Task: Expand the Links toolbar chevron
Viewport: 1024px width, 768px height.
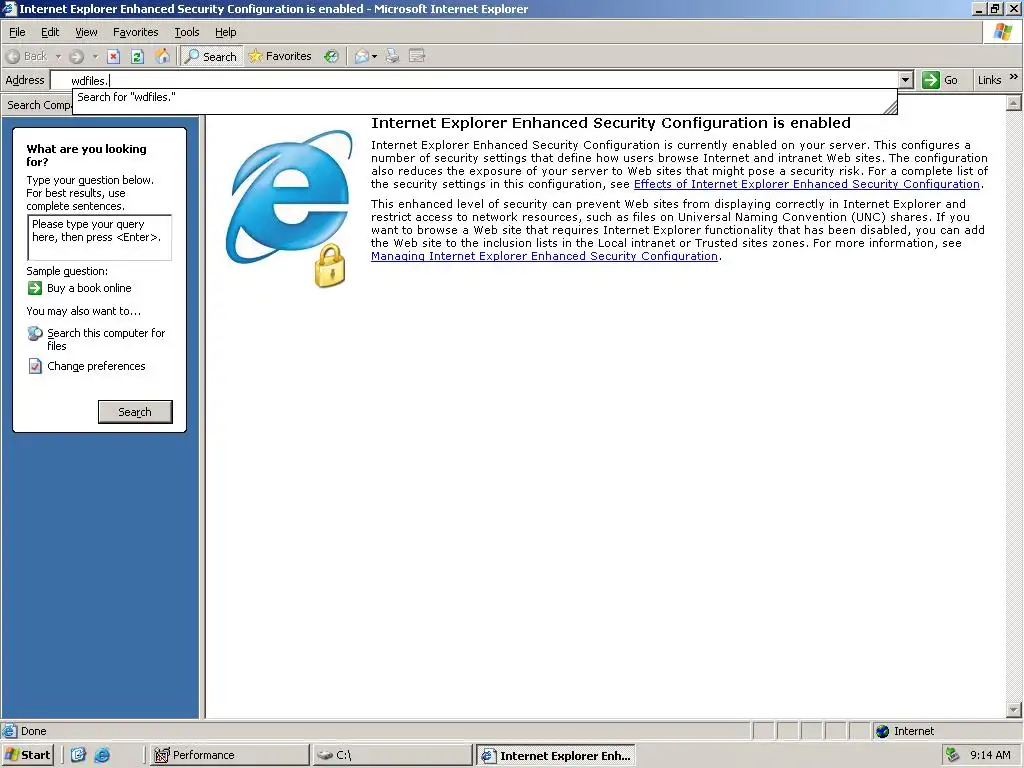Action: [x=1014, y=77]
